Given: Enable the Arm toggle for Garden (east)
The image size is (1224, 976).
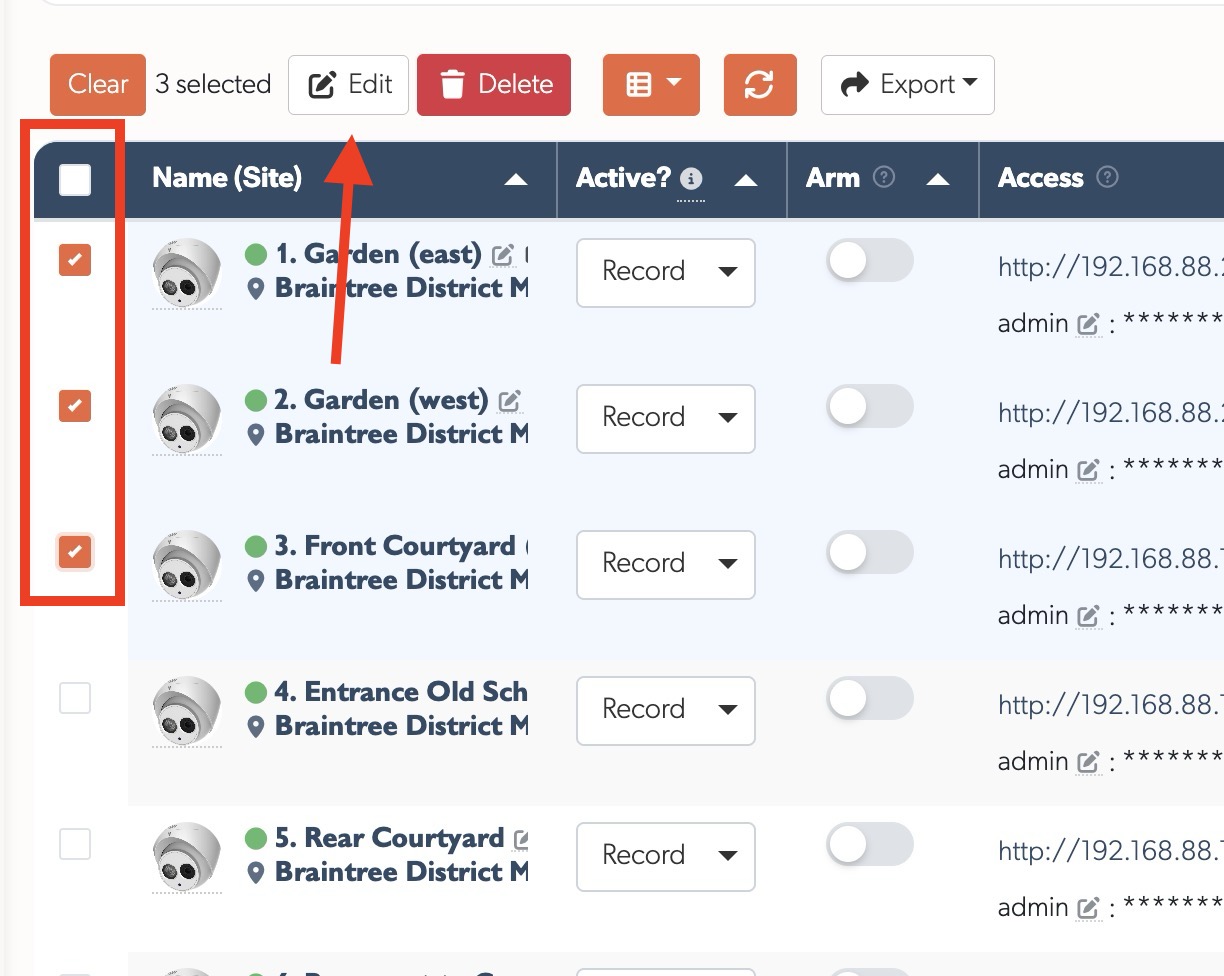Looking at the screenshot, I should pos(869,261).
